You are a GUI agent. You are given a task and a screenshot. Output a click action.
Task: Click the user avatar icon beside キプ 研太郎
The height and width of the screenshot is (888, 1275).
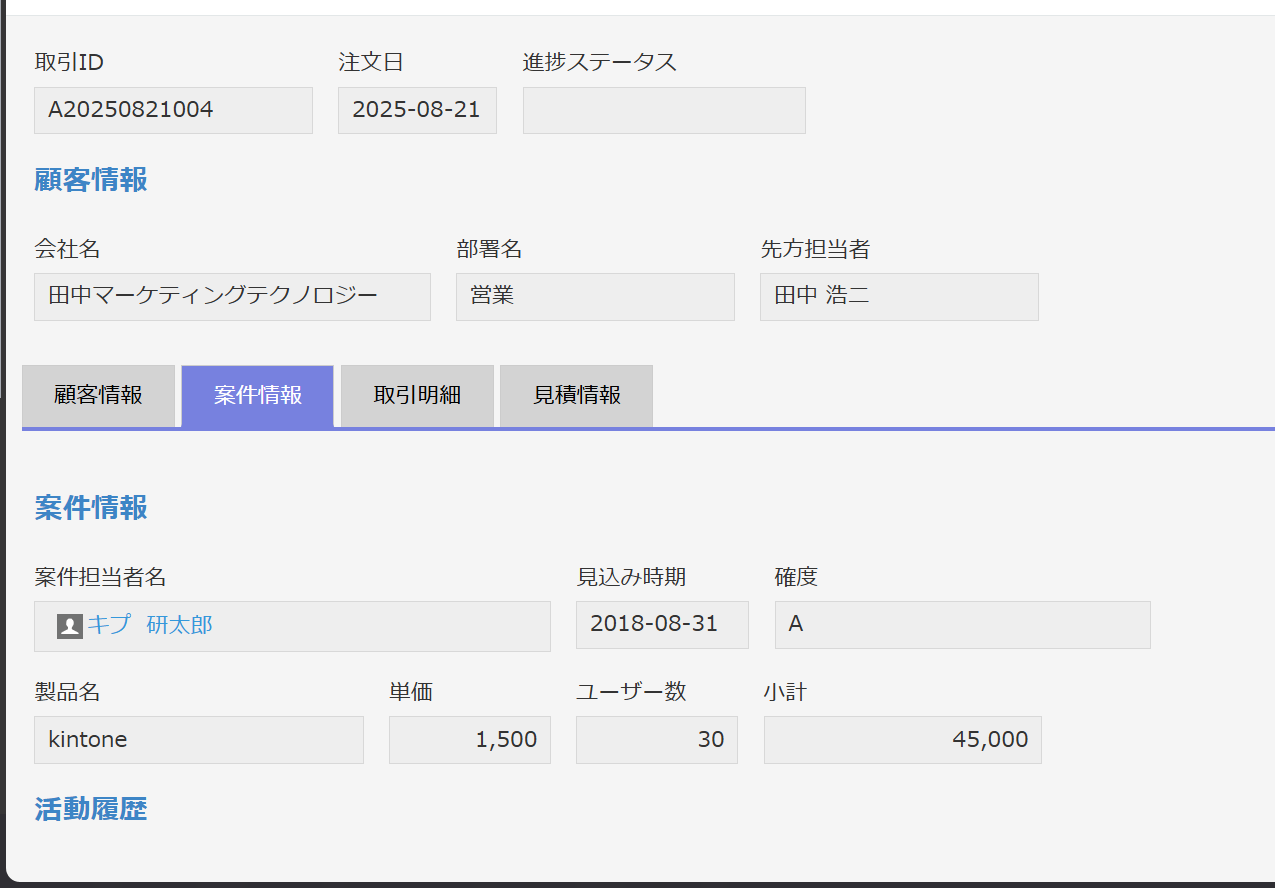pyautogui.click(x=69, y=626)
